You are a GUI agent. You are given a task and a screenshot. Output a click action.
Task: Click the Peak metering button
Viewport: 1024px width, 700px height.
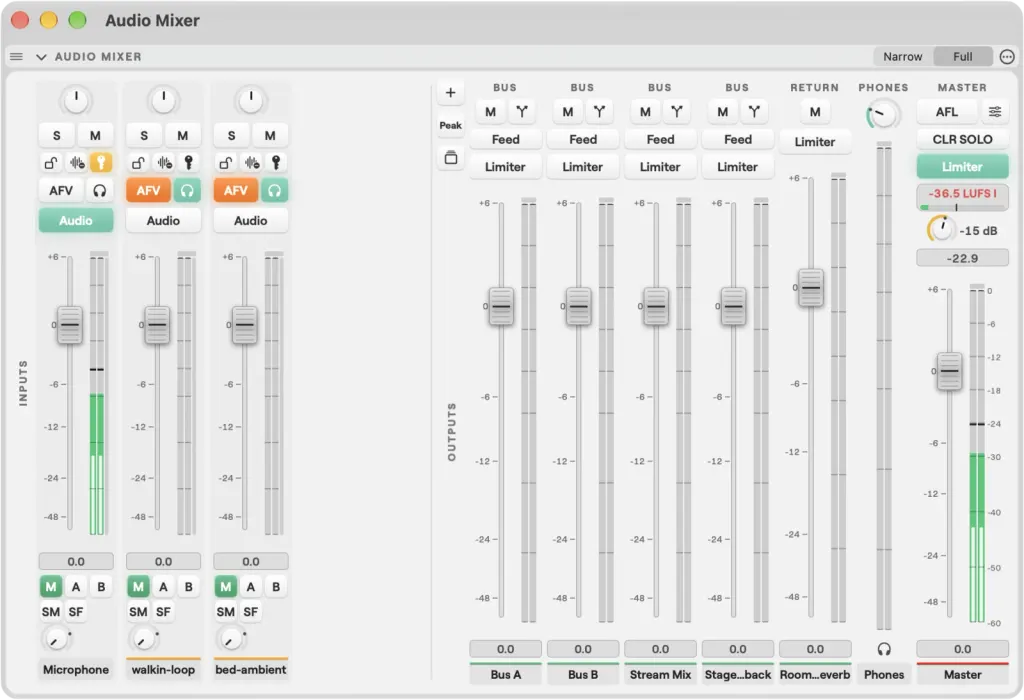click(451, 125)
